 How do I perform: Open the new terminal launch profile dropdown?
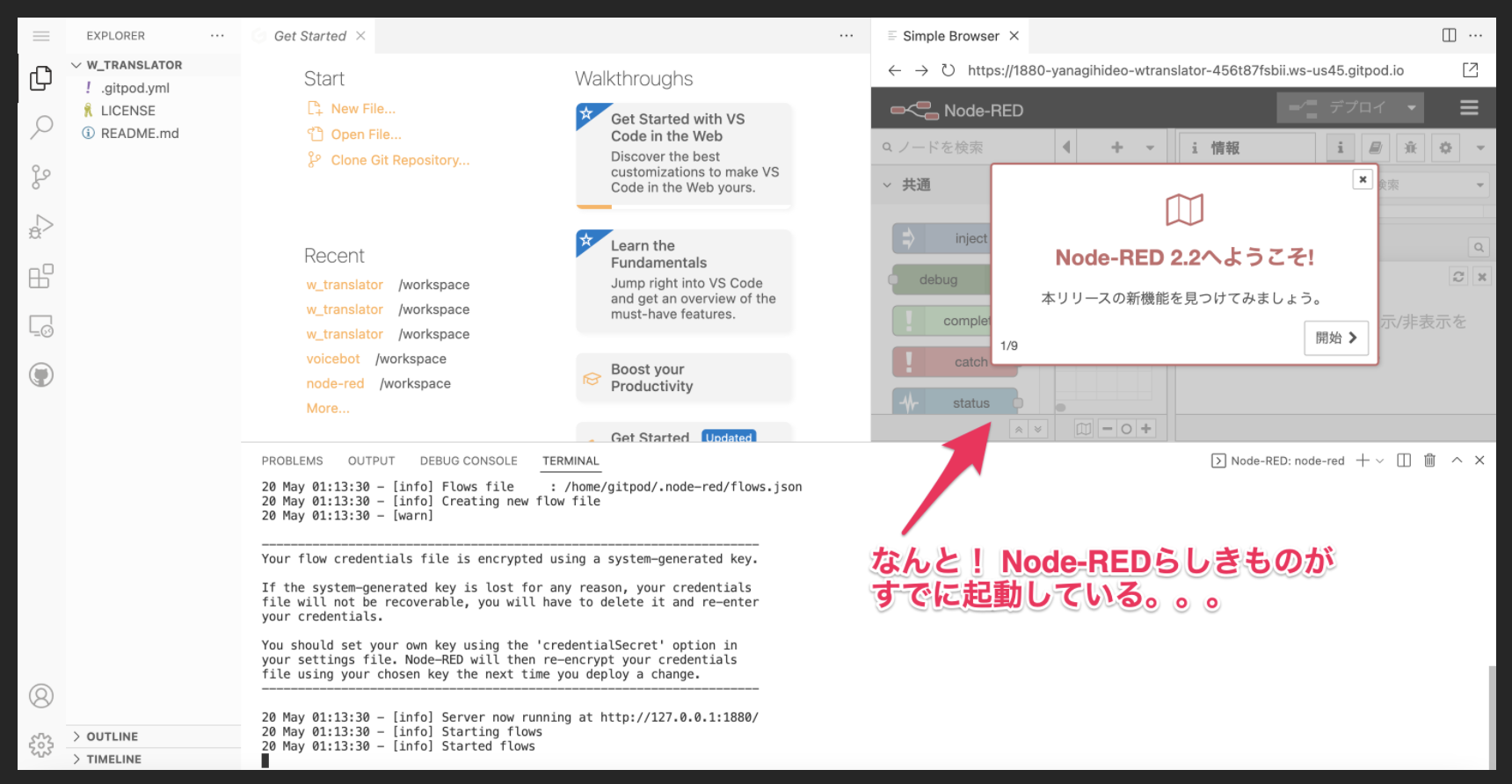click(x=1380, y=461)
